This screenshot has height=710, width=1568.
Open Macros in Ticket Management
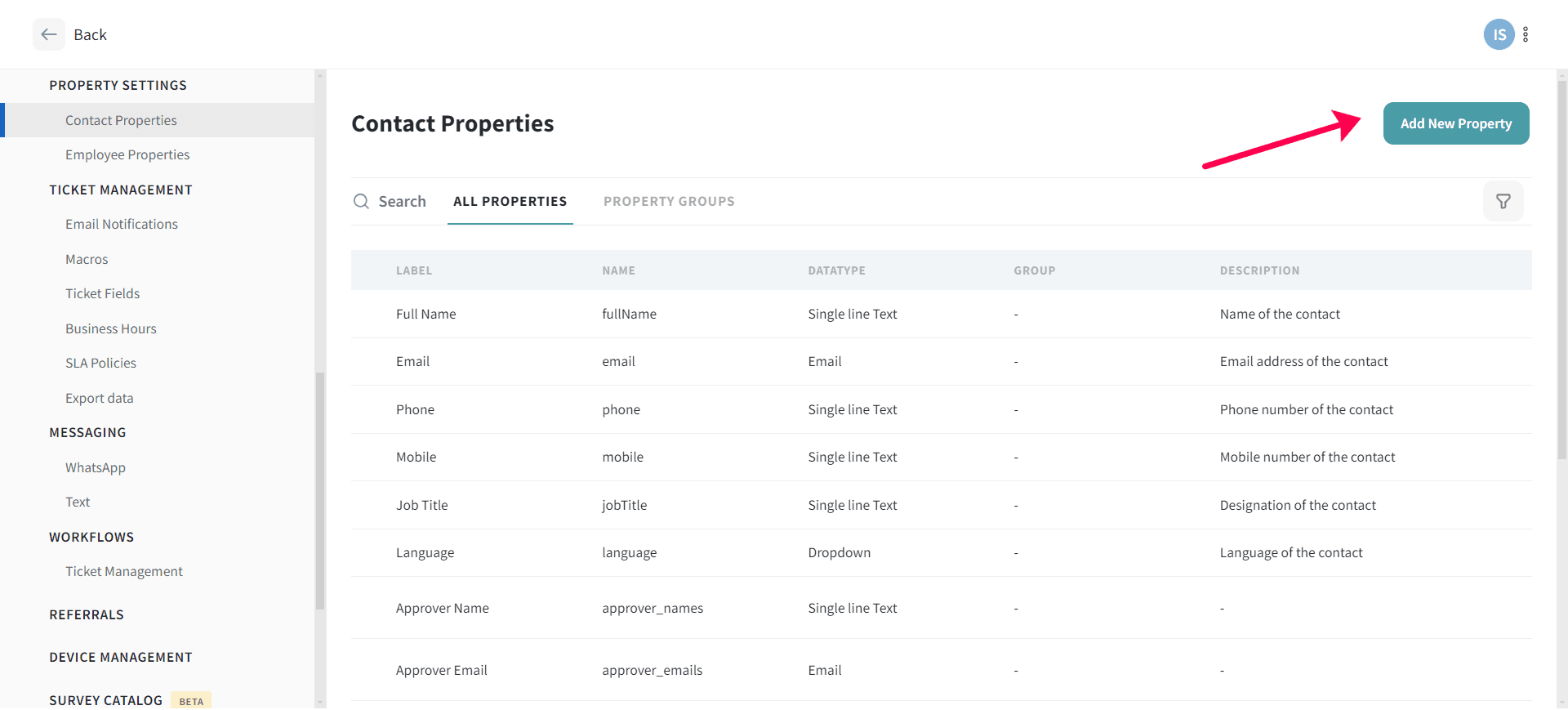point(87,259)
